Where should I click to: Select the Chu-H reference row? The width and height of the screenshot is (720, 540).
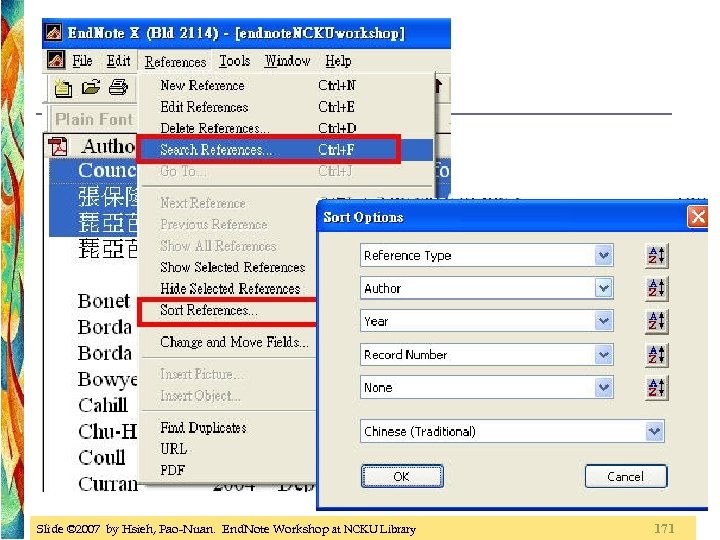pos(107,432)
